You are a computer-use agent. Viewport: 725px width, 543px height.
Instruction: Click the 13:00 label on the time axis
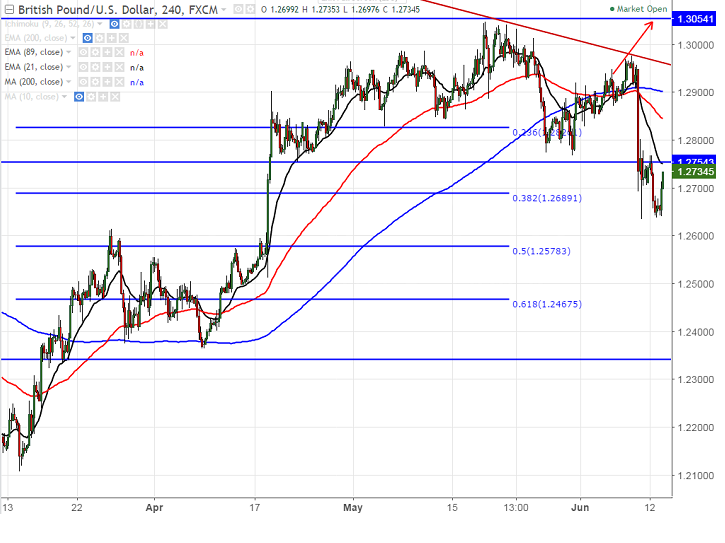(x=516, y=508)
